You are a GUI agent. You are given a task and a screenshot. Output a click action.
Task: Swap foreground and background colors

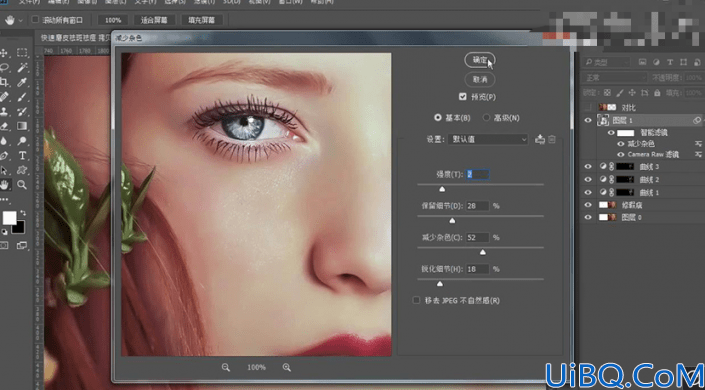pyautogui.click(x=22, y=212)
